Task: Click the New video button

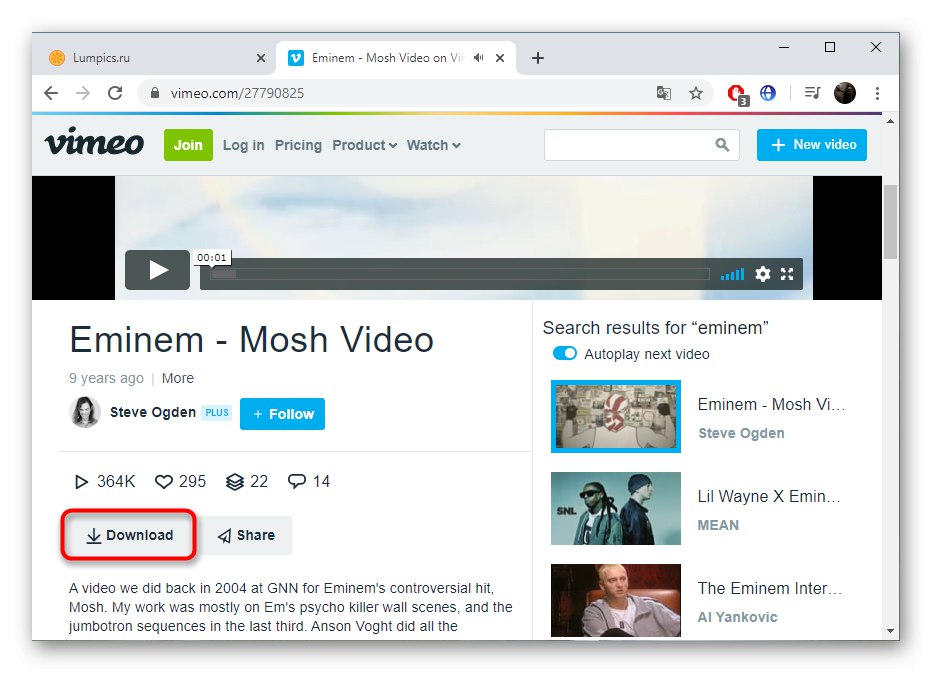Action: coord(812,145)
